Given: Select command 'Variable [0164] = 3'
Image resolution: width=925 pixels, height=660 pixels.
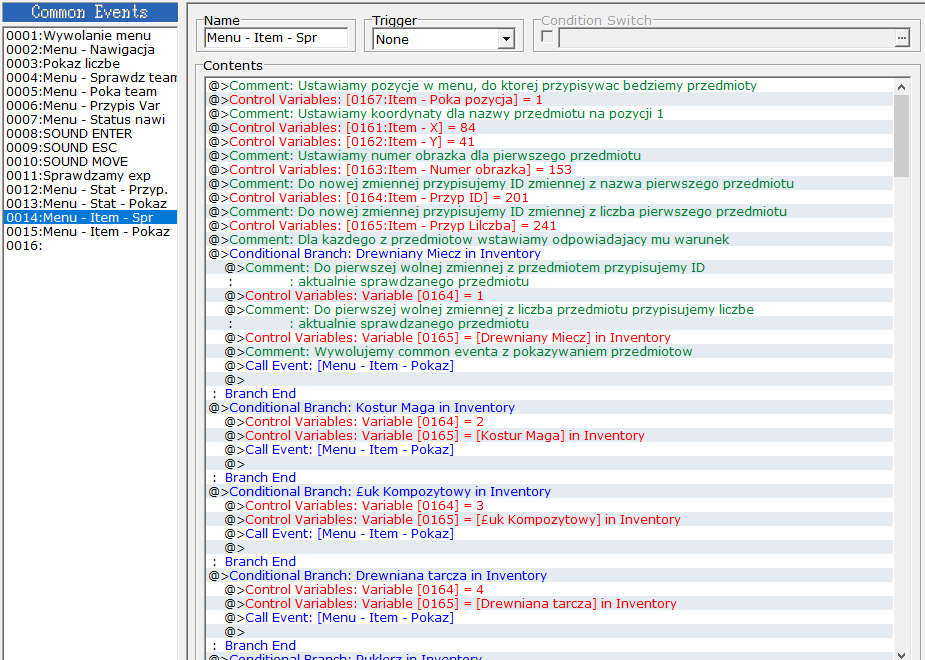Looking at the screenshot, I should pyautogui.click(x=550, y=506).
